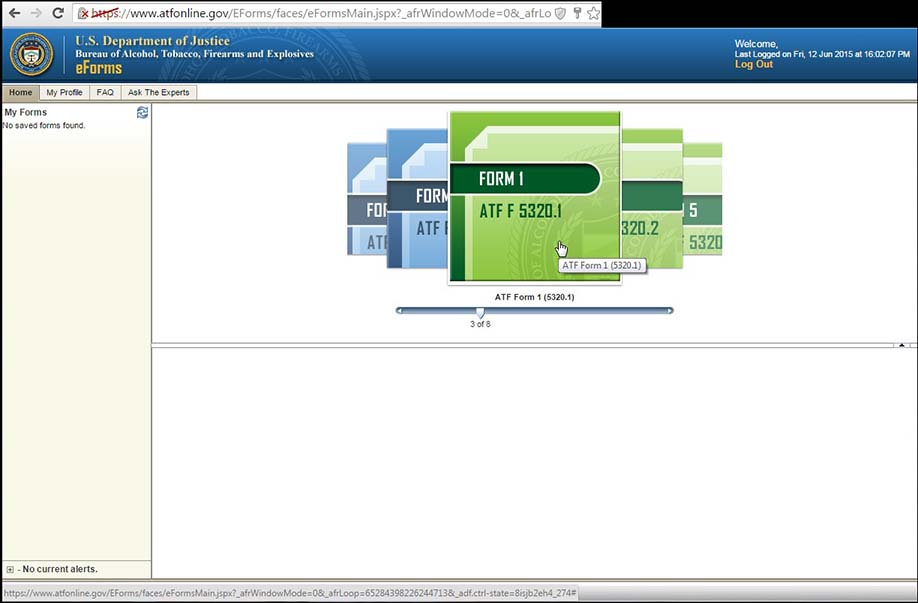Image resolution: width=918 pixels, height=603 pixels.
Task: Open the Ask The Experts tab
Action: point(159,92)
